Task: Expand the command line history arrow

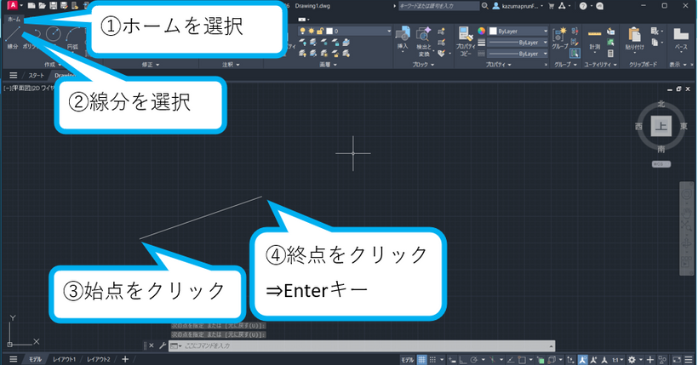Action: point(551,346)
